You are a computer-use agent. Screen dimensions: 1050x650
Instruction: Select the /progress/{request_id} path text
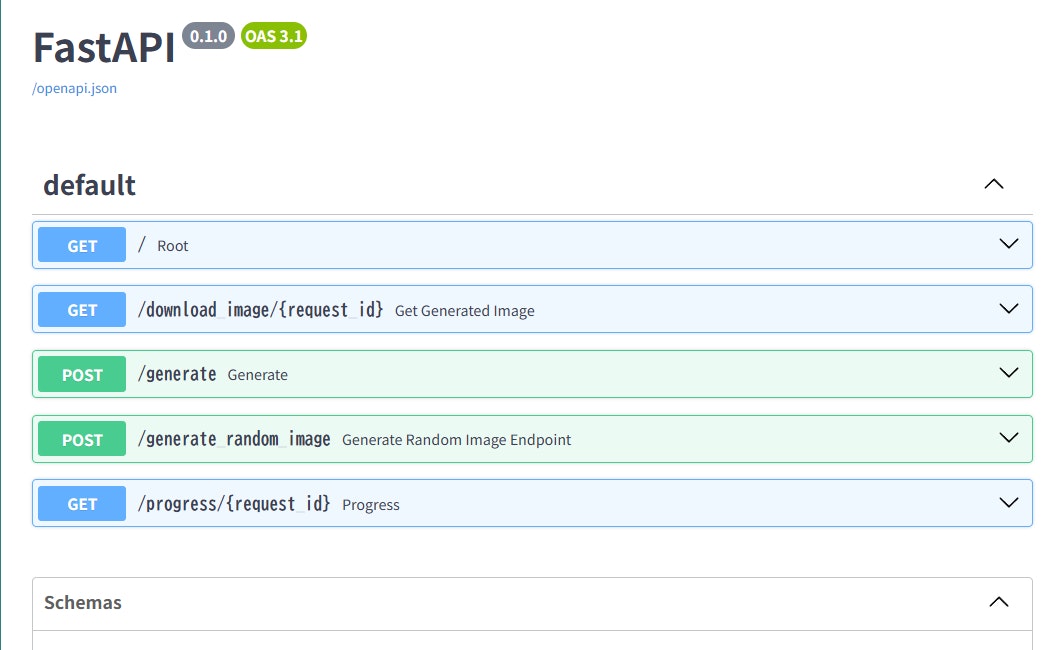234,504
